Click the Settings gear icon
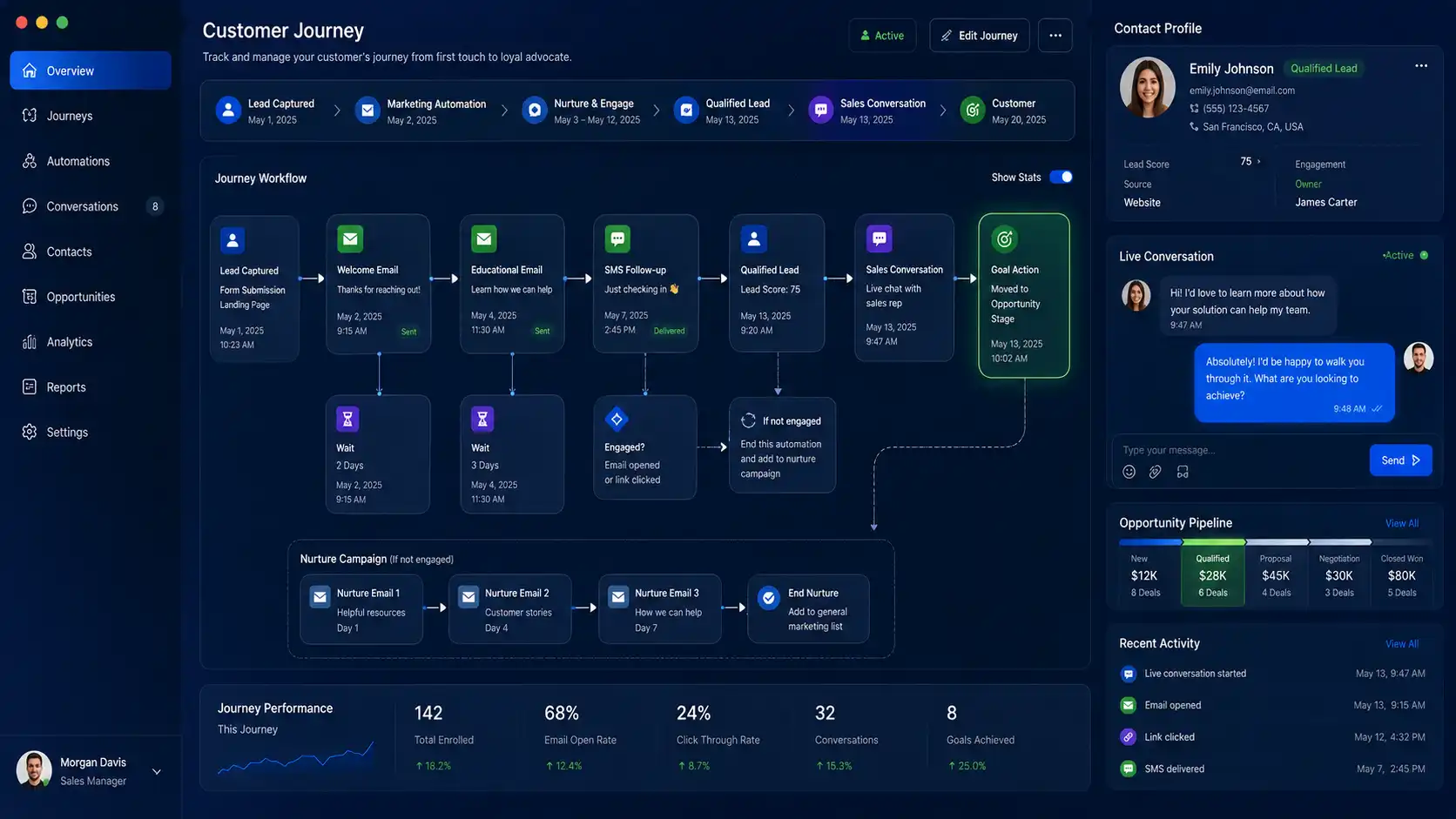This screenshot has height=819, width=1456. 30,432
